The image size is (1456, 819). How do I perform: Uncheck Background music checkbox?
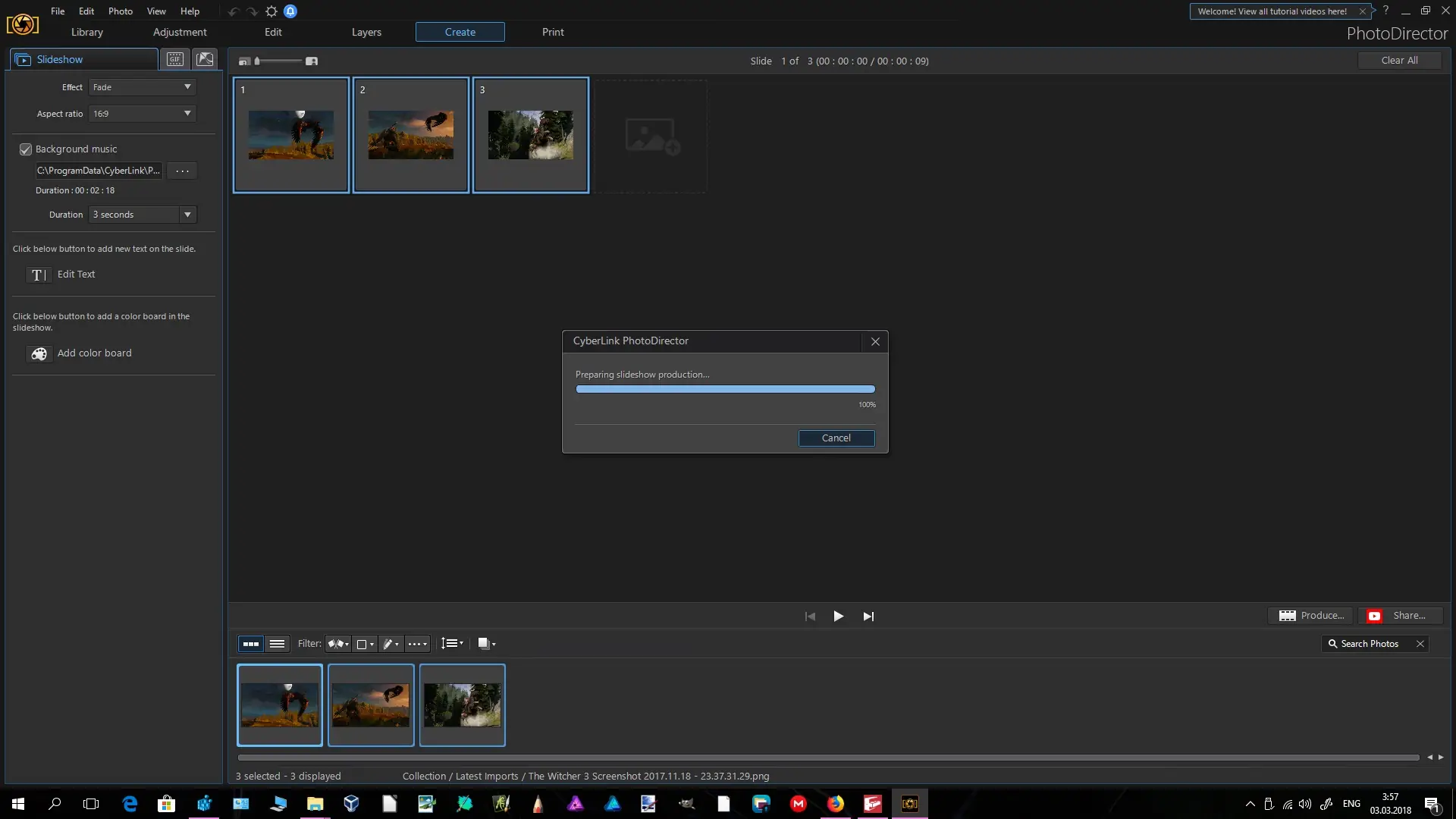coord(26,149)
